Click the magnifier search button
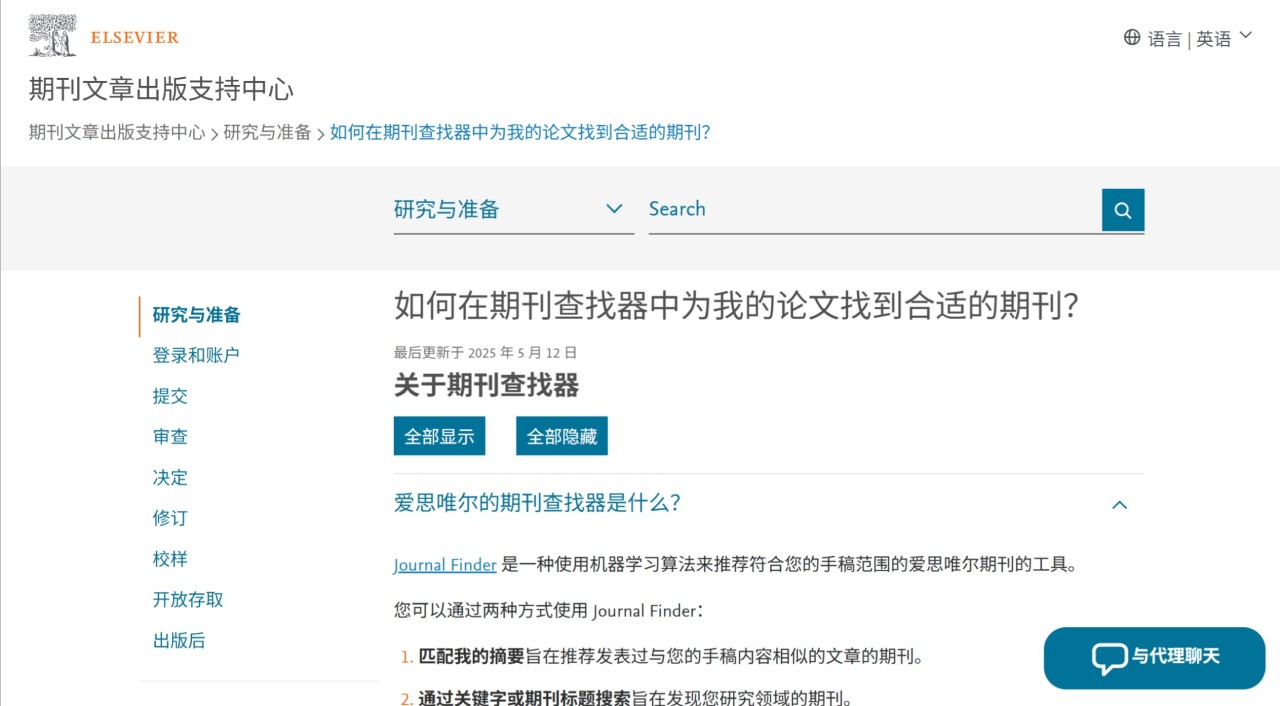1280x706 pixels. click(x=1123, y=210)
